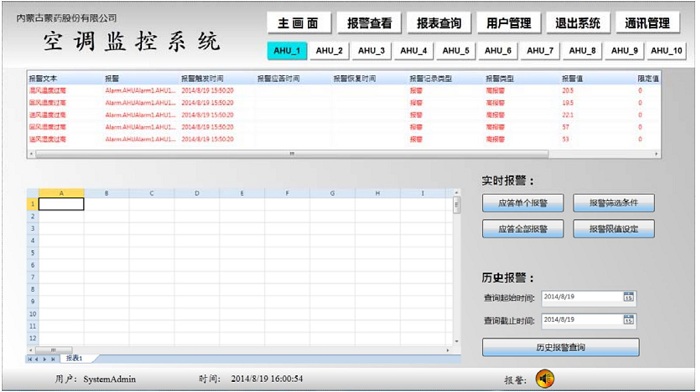
Task: Select spreadsheet row 10 header
Action: pyautogui.click(x=33, y=314)
